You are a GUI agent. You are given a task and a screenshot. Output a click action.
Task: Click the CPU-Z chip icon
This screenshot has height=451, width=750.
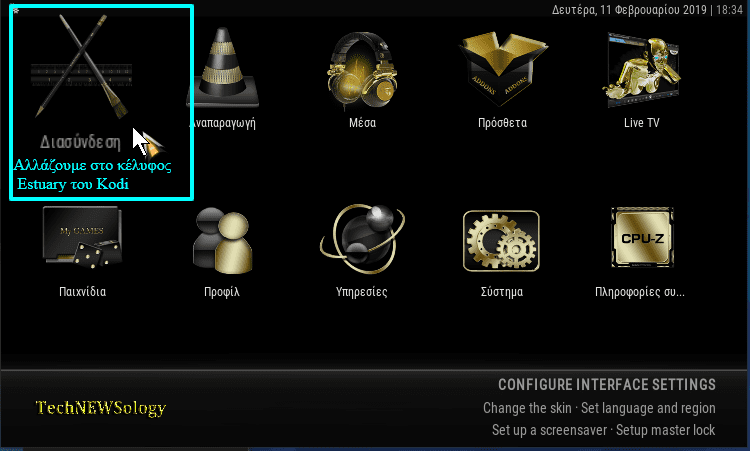[642, 237]
